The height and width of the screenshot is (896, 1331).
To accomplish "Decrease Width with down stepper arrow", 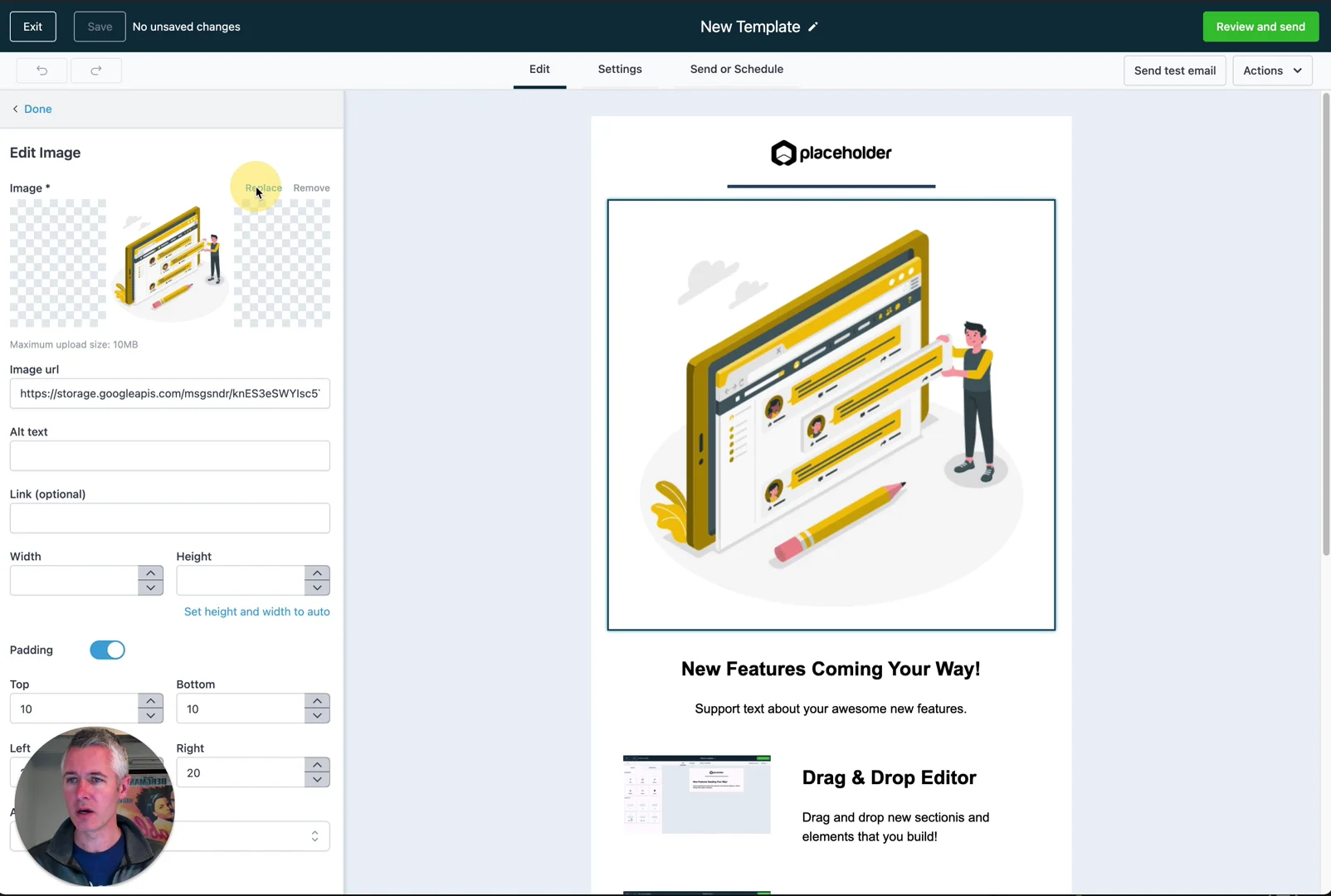I will click(150, 588).
